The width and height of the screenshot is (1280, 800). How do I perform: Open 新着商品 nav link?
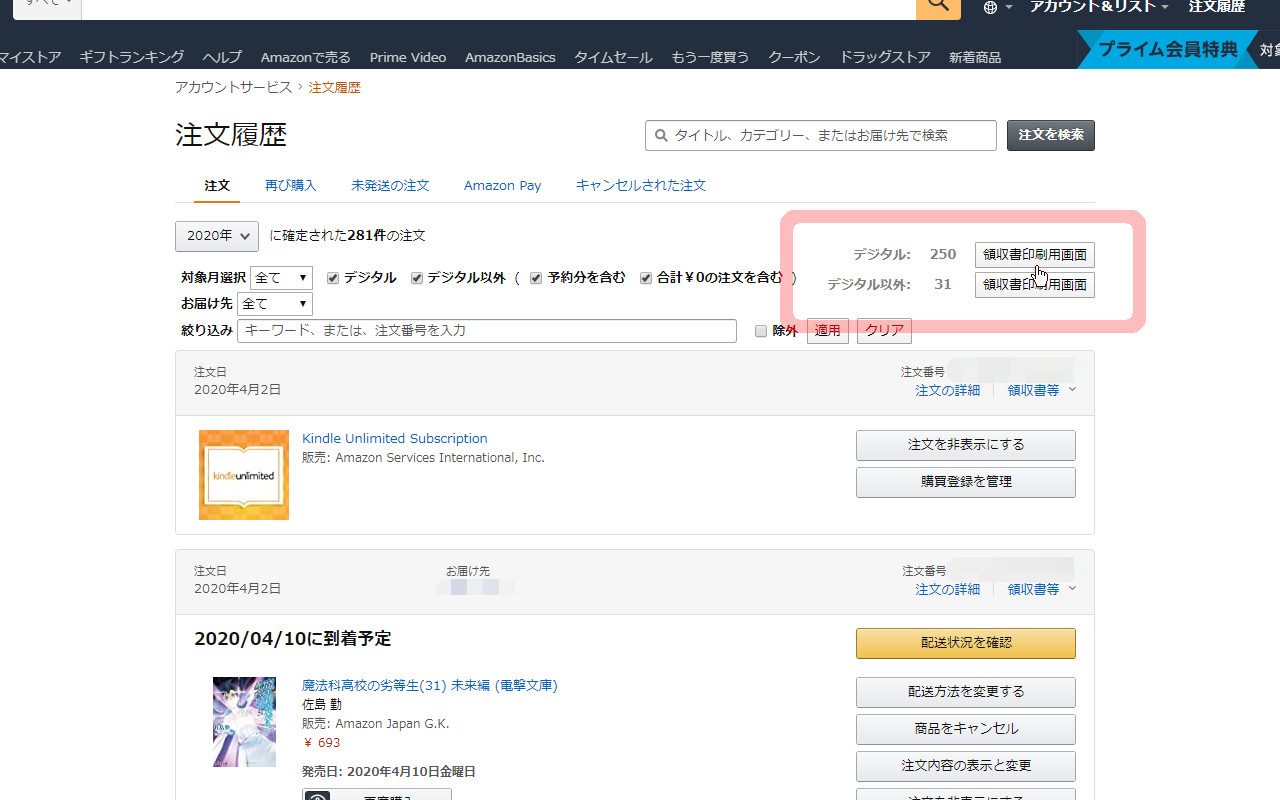coord(975,57)
